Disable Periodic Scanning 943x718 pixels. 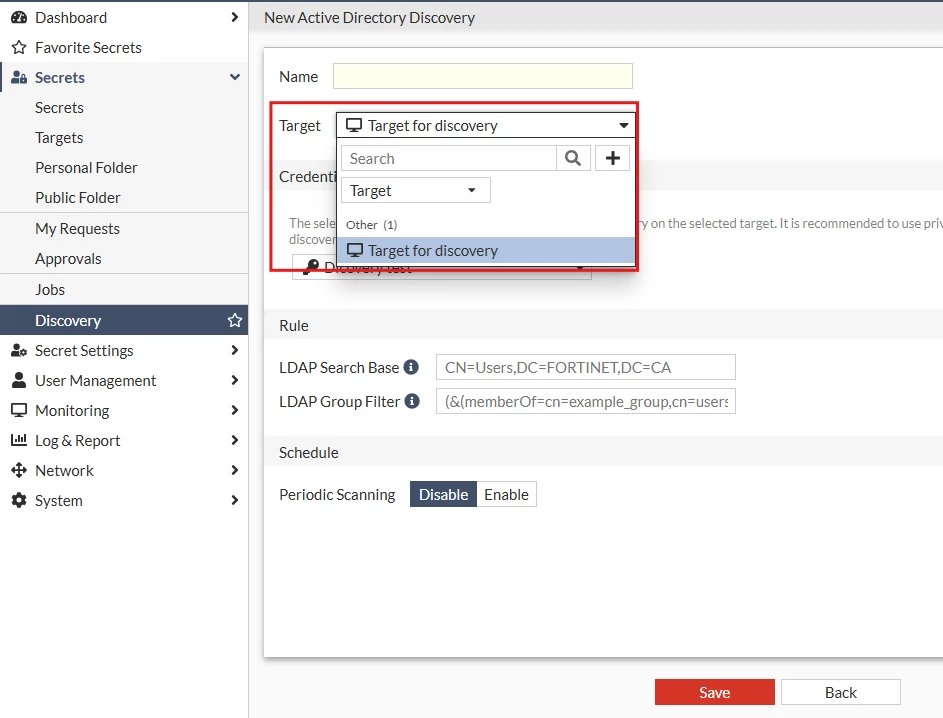[443, 494]
